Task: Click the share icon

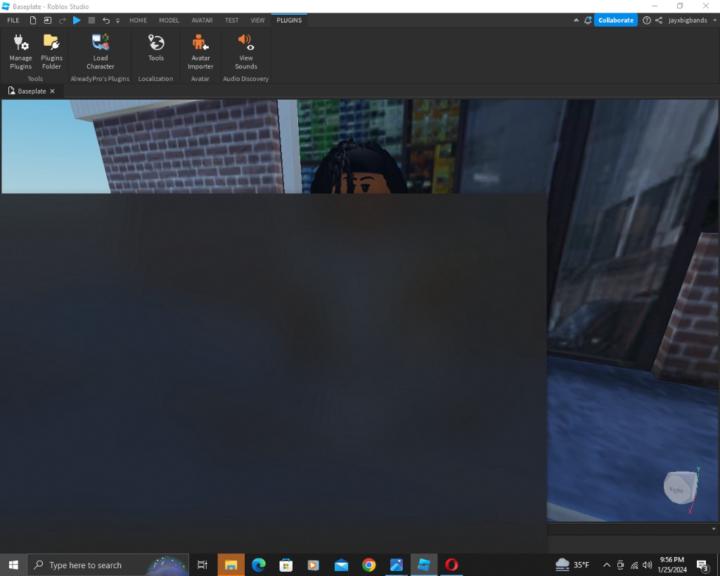Action: [x=658, y=20]
